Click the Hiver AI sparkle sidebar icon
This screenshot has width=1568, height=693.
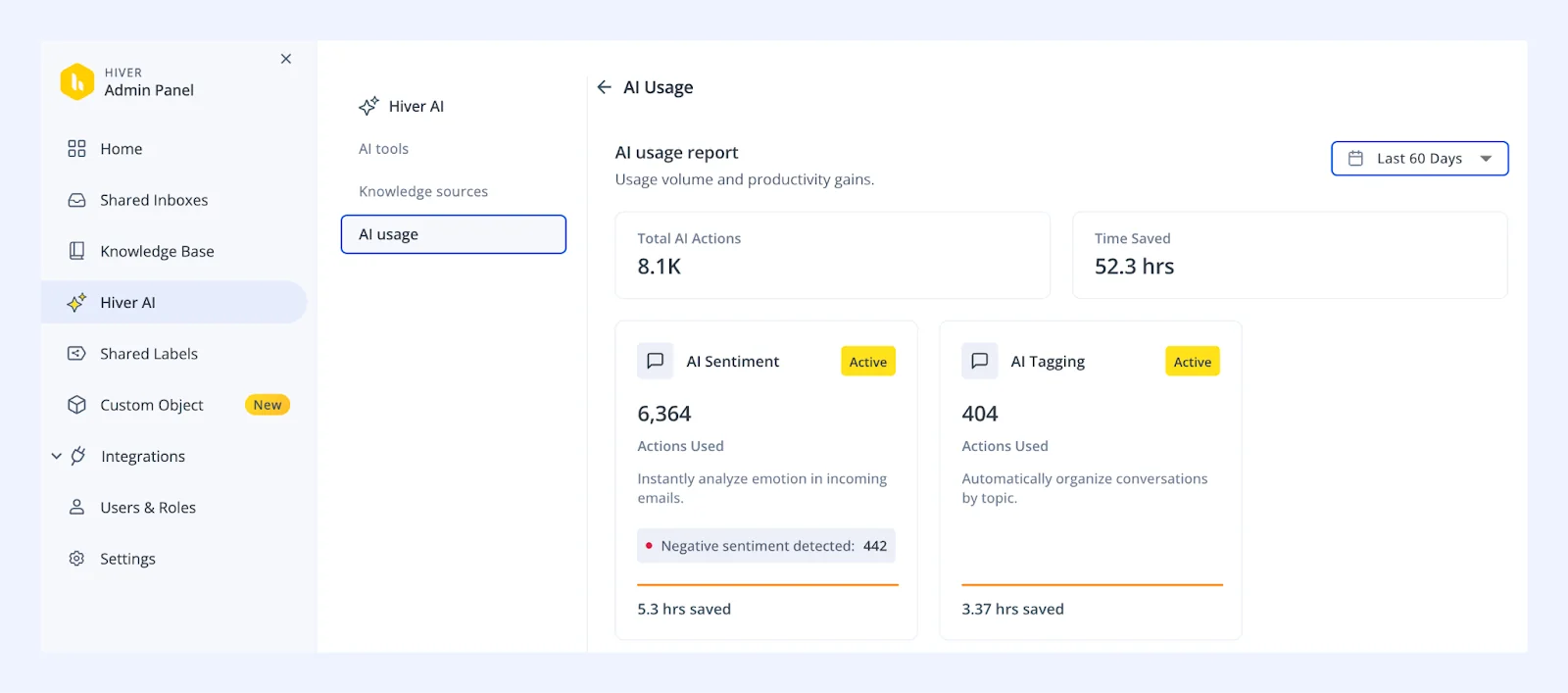pos(76,303)
